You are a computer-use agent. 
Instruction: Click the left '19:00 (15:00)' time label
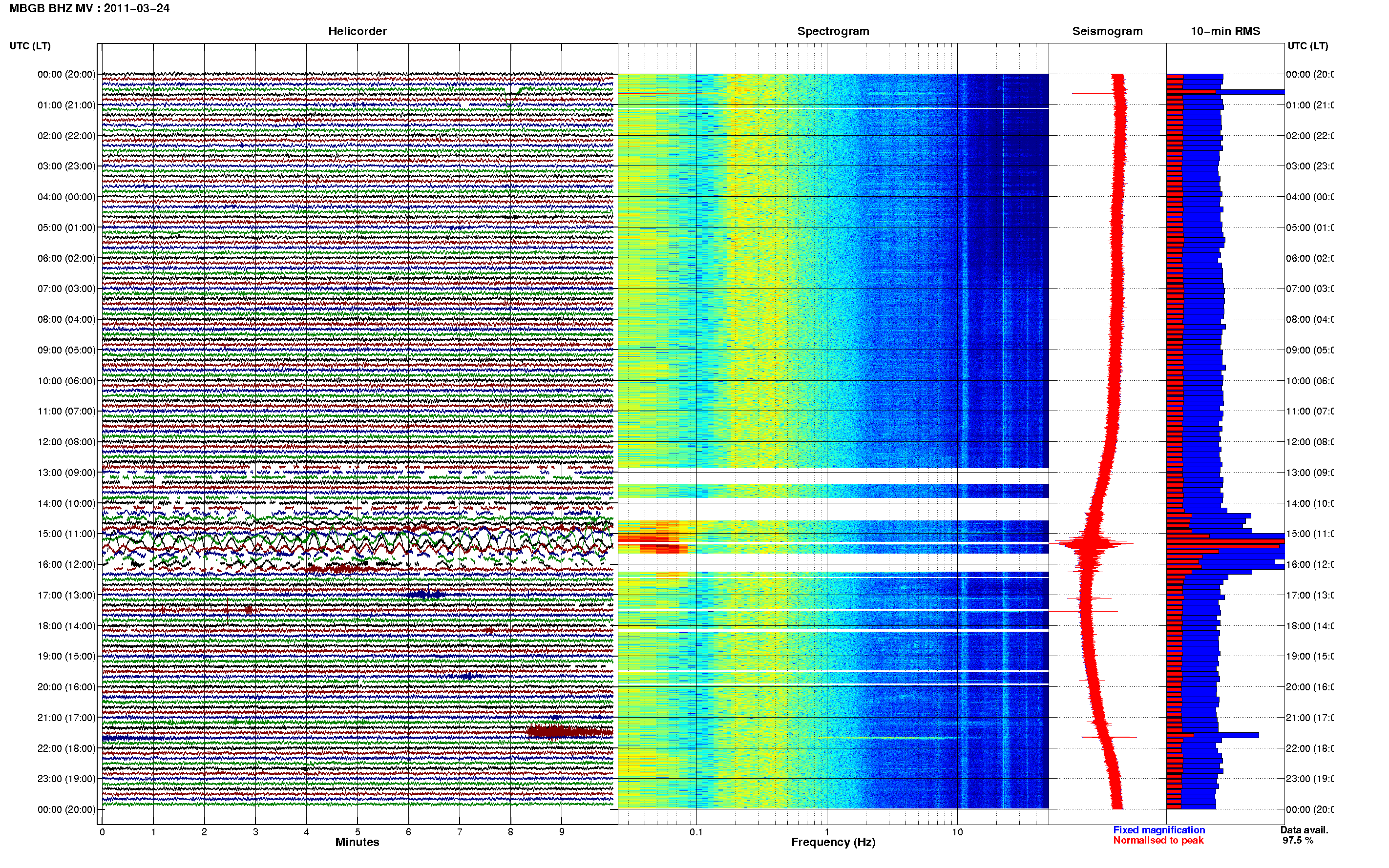[66, 656]
